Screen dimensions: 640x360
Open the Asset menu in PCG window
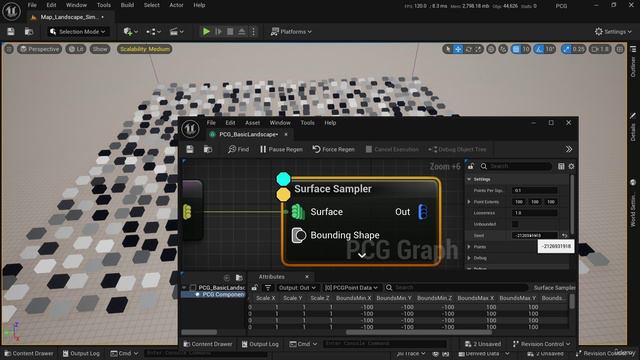(252, 122)
